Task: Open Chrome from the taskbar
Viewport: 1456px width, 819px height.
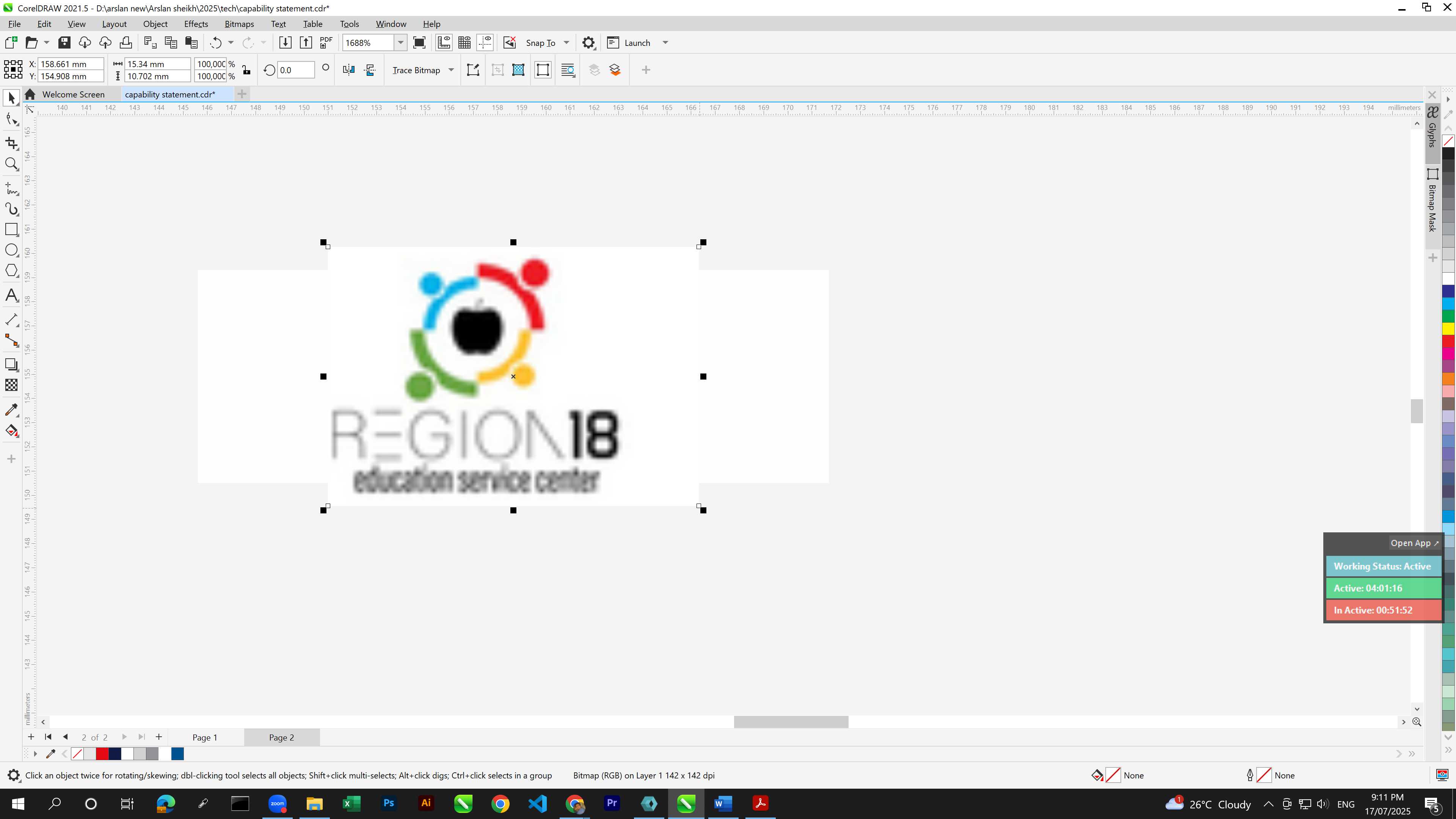Action: (x=500, y=804)
